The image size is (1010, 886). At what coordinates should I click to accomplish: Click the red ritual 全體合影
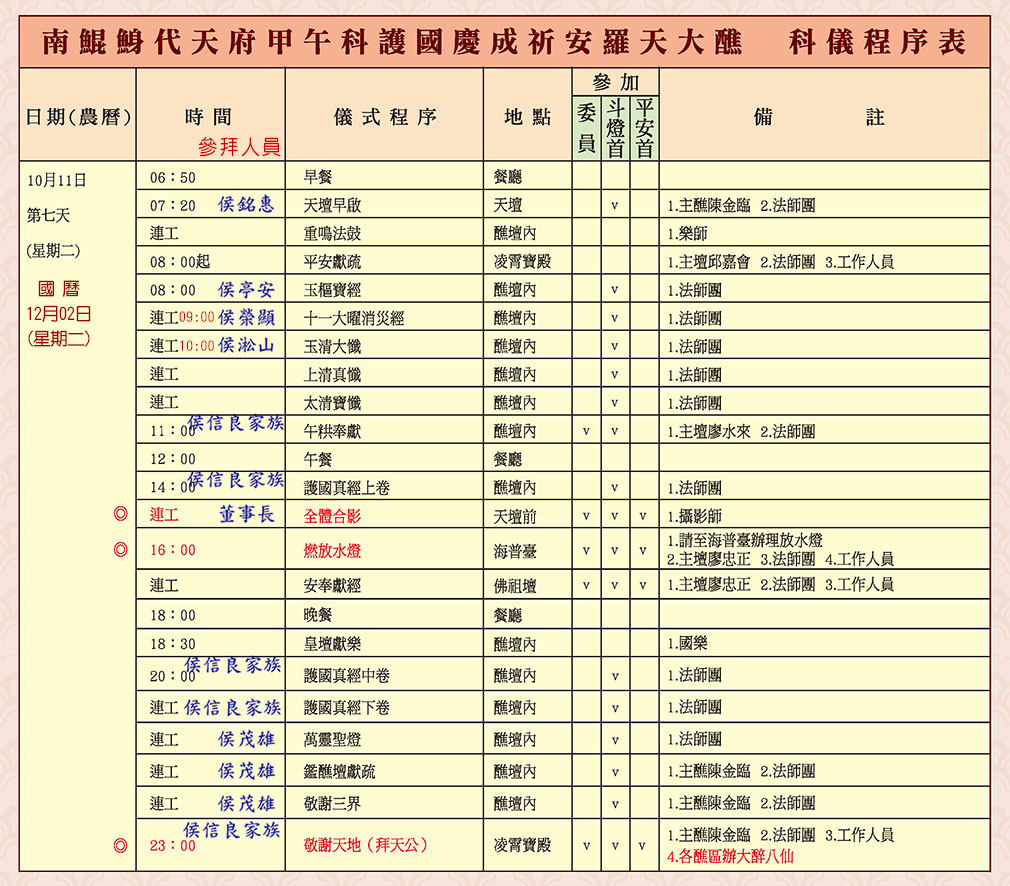pos(332,516)
